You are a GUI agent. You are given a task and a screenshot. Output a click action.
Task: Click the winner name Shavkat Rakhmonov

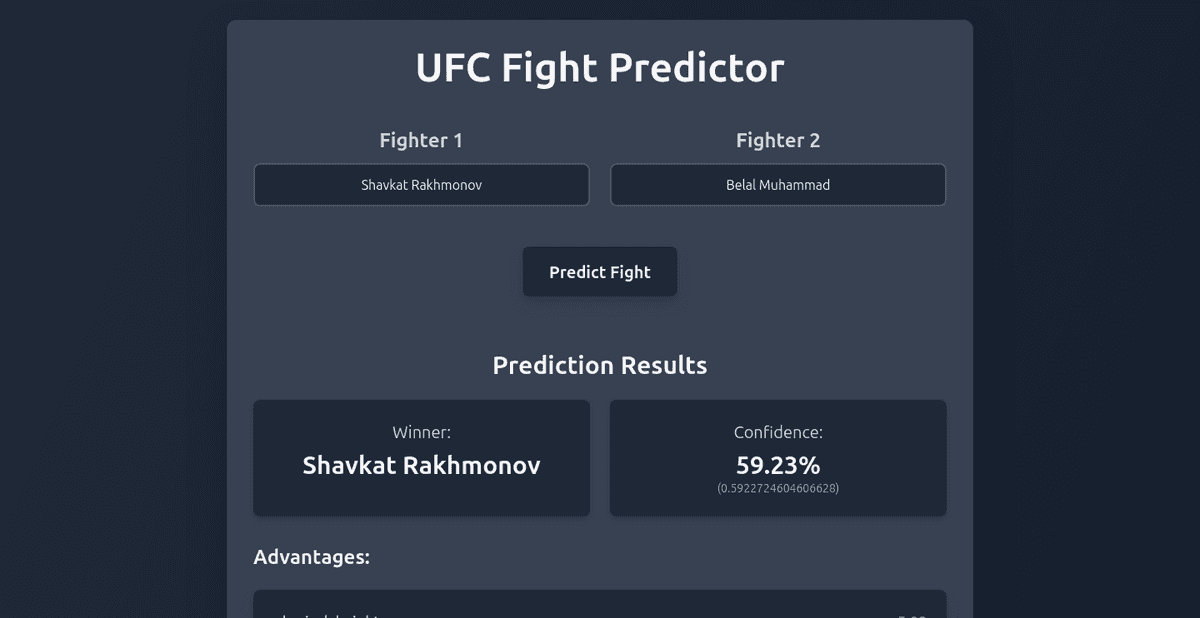[421, 465]
